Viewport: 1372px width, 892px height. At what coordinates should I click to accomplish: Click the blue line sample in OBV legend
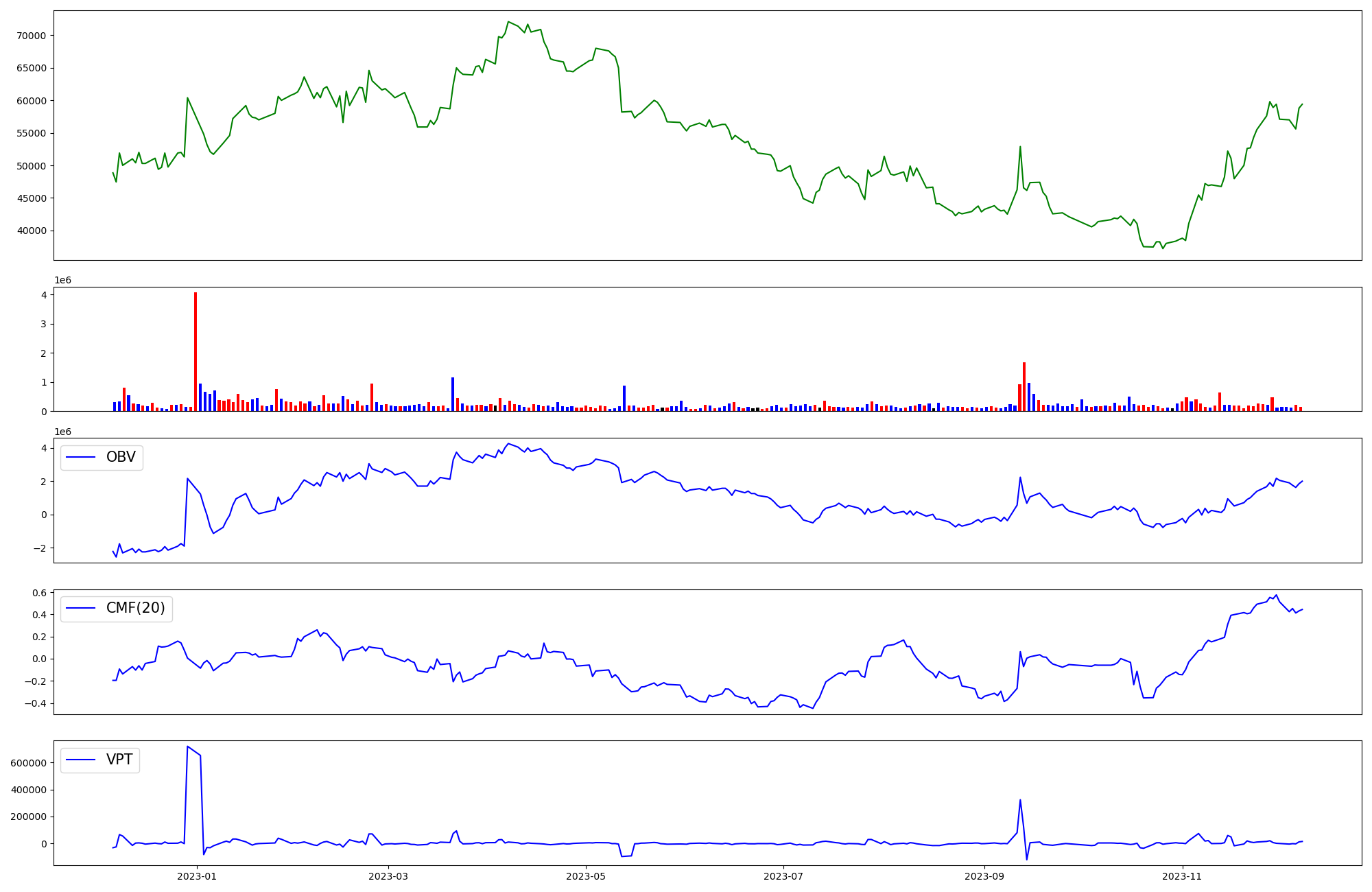[81, 458]
